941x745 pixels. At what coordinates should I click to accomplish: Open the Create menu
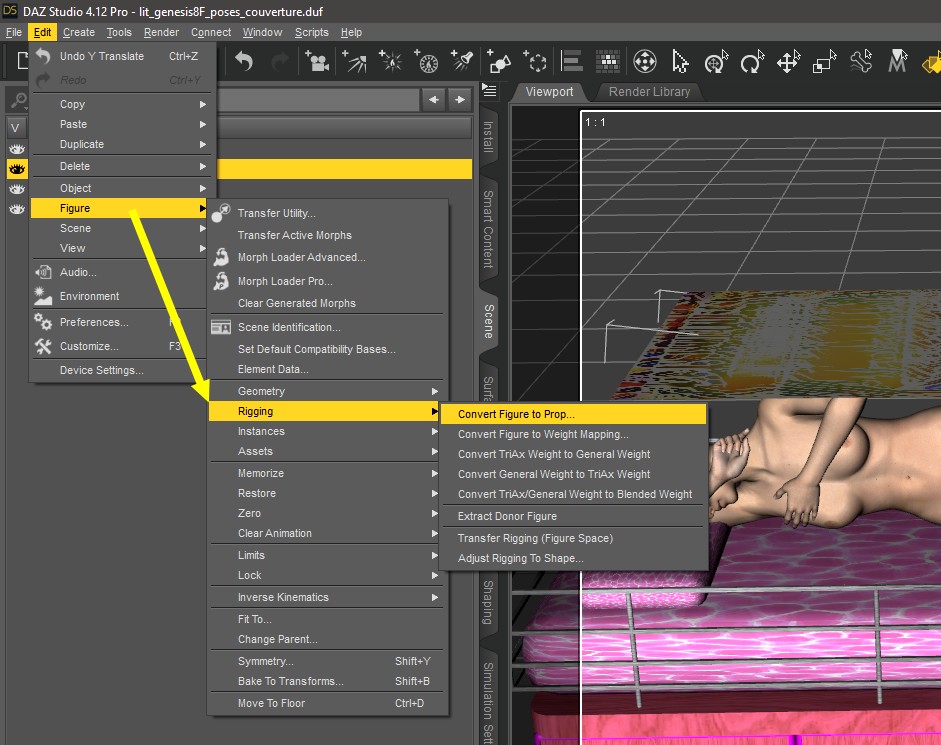(79, 32)
